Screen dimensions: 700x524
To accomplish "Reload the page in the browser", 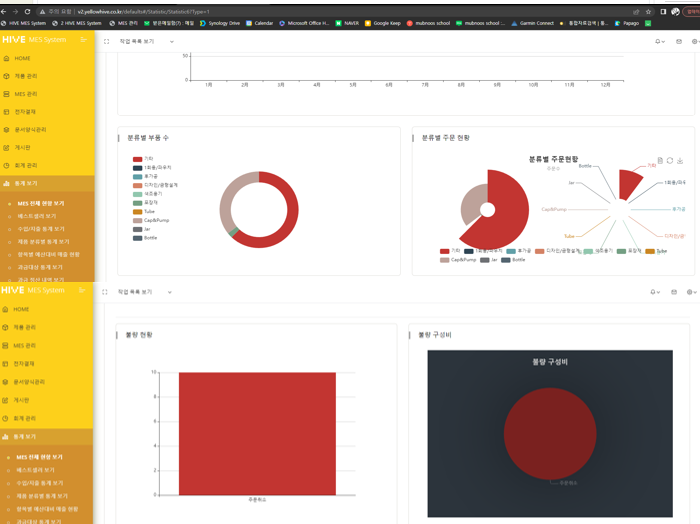I will click(27, 12).
